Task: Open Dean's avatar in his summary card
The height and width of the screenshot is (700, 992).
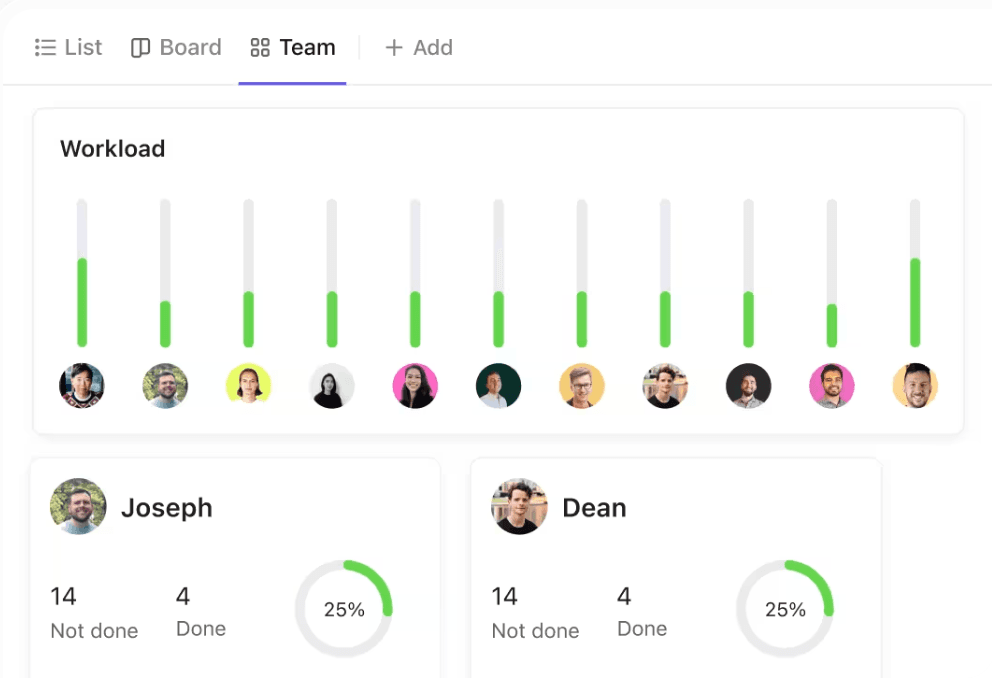Action: pyautogui.click(x=519, y=507)
